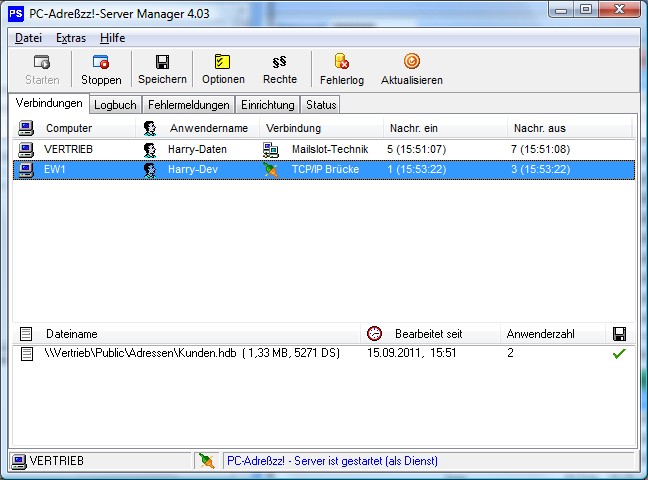648x480 pixels.
Task: Select the Kunden.hdb file path entry
Action: 192,353
